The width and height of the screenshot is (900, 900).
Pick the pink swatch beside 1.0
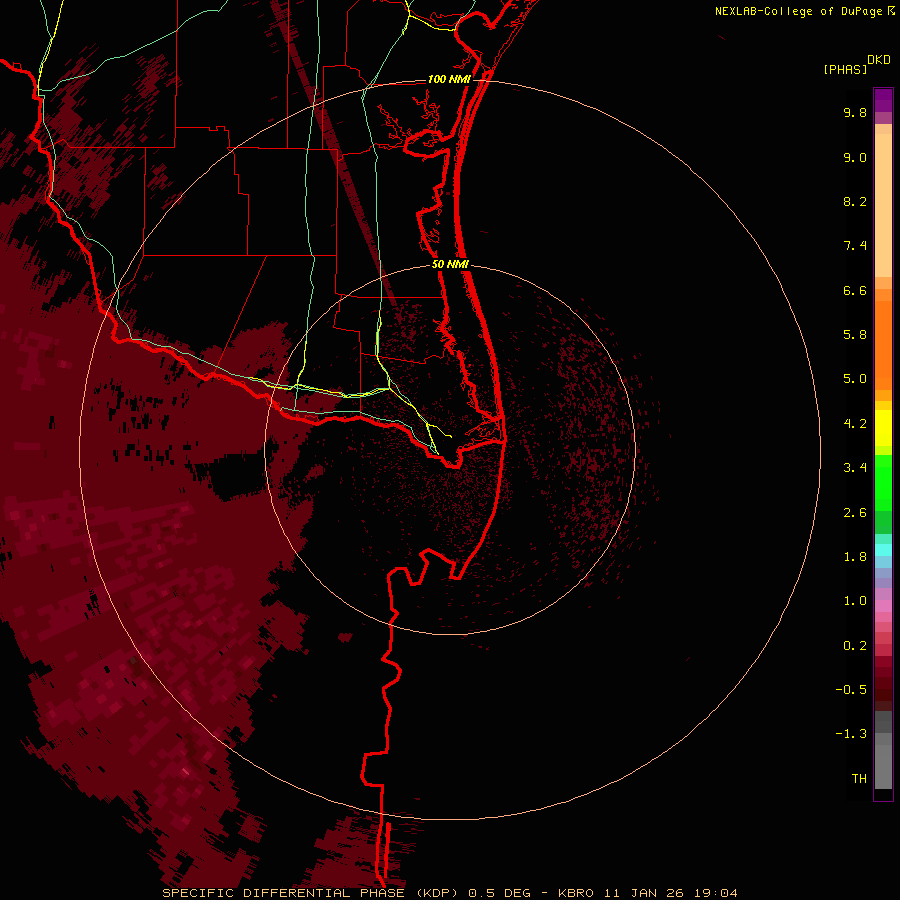(x=883, y=606)
